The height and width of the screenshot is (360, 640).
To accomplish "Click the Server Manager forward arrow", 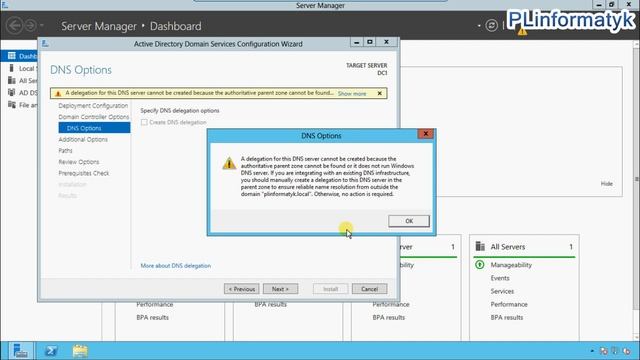I will pos(30,26).
